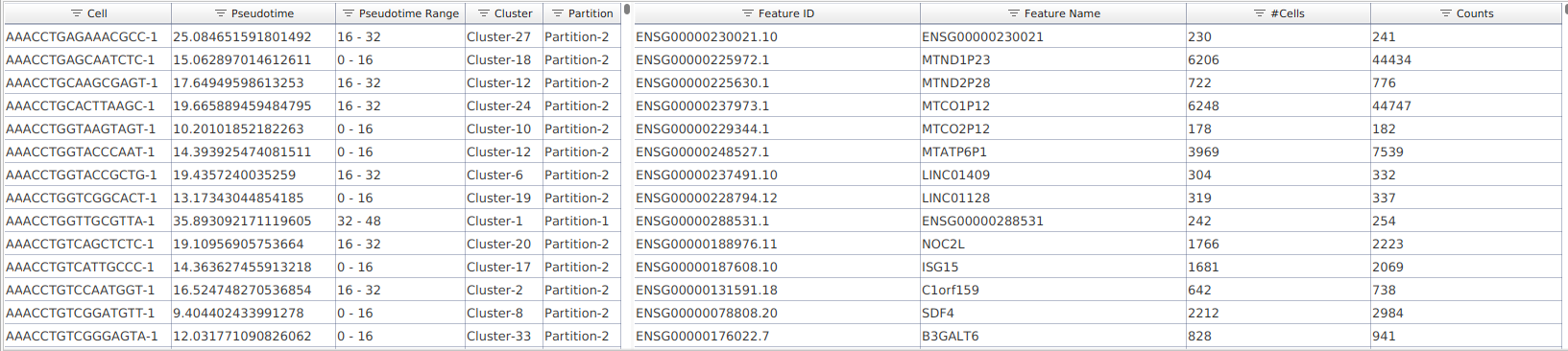
Task: Grab the cell table vertical scrollbar handle
Action: 627,10
